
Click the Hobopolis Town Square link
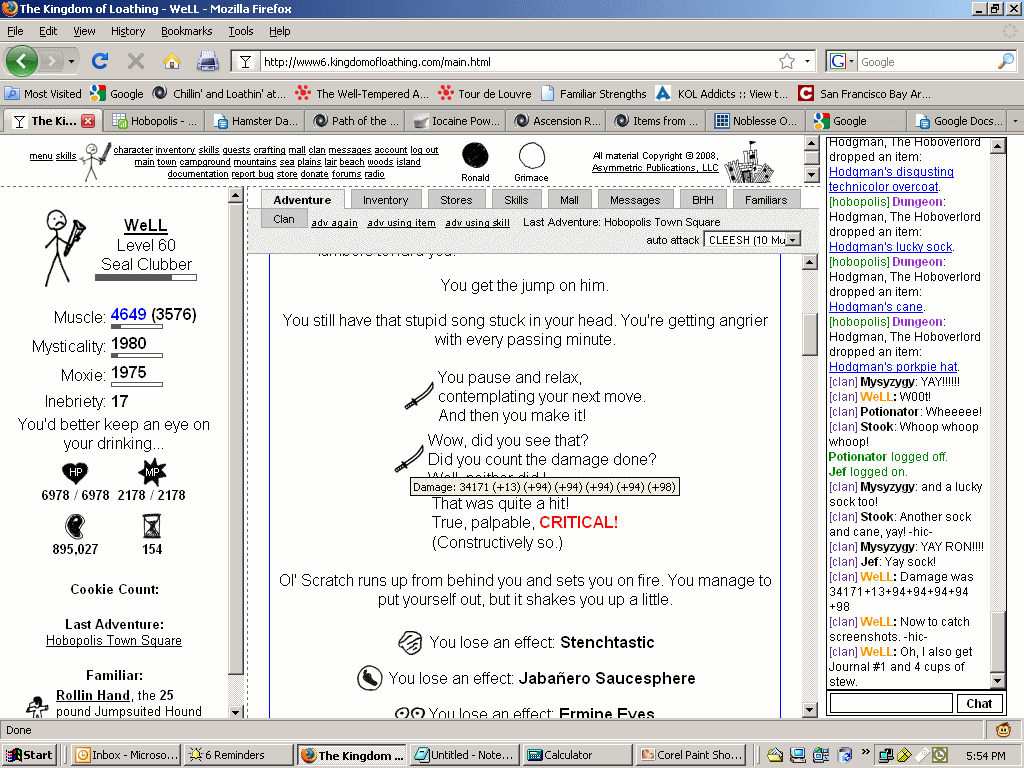[x=114, y=640]
